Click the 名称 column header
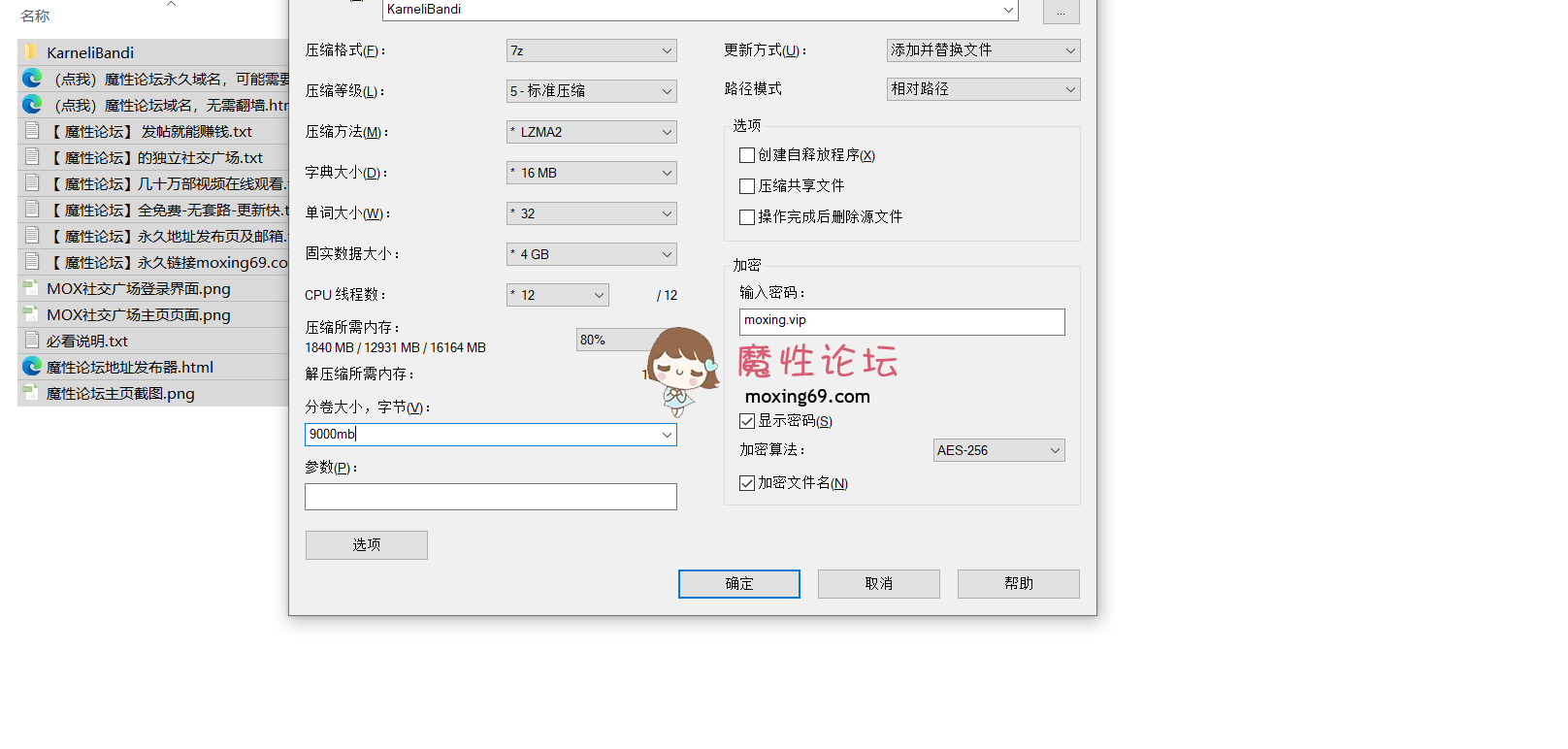Viewport: 1568px width, 749px height. [x=35, y=16]
